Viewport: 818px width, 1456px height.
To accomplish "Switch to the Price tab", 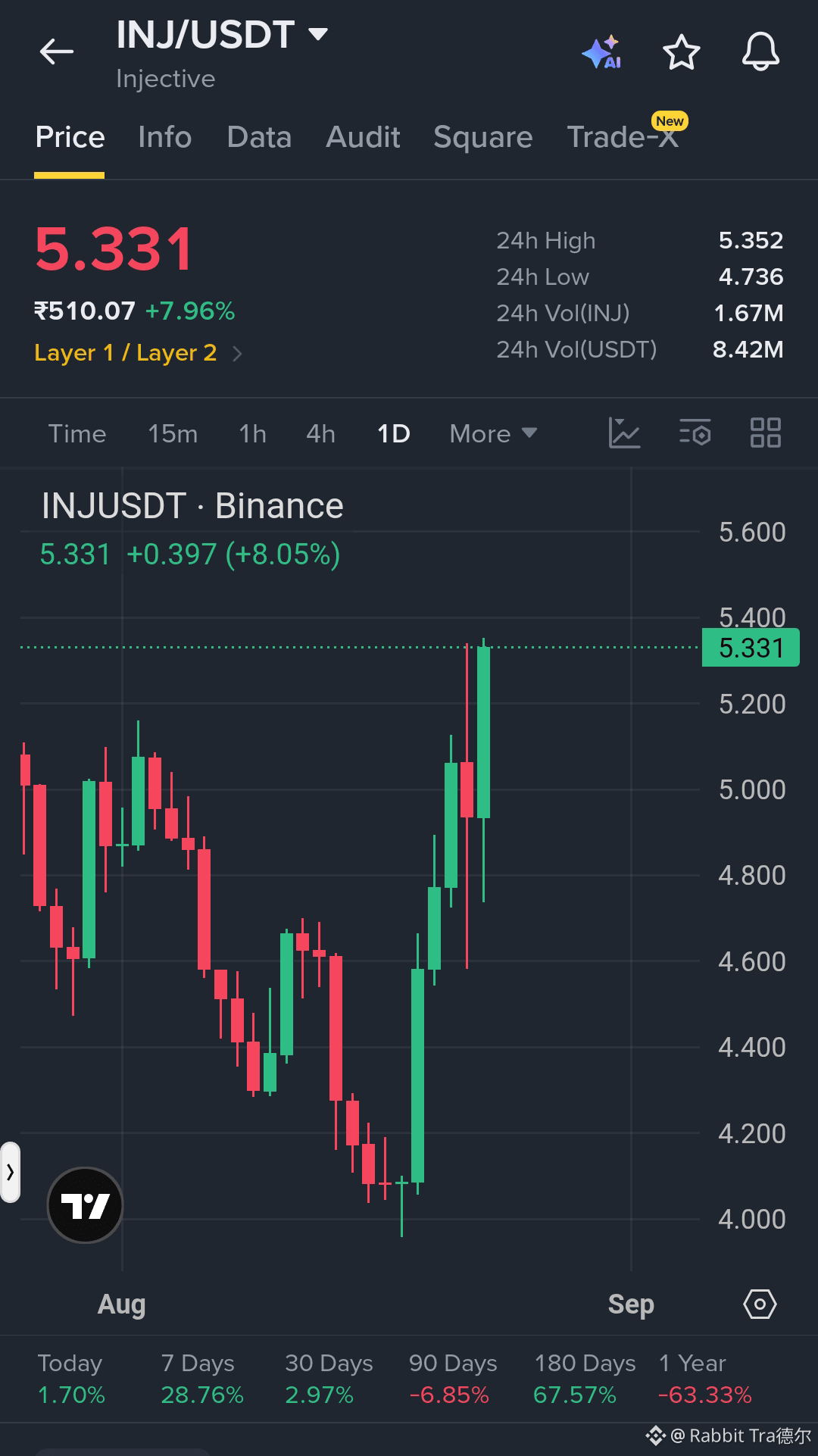I will (70, 137).
